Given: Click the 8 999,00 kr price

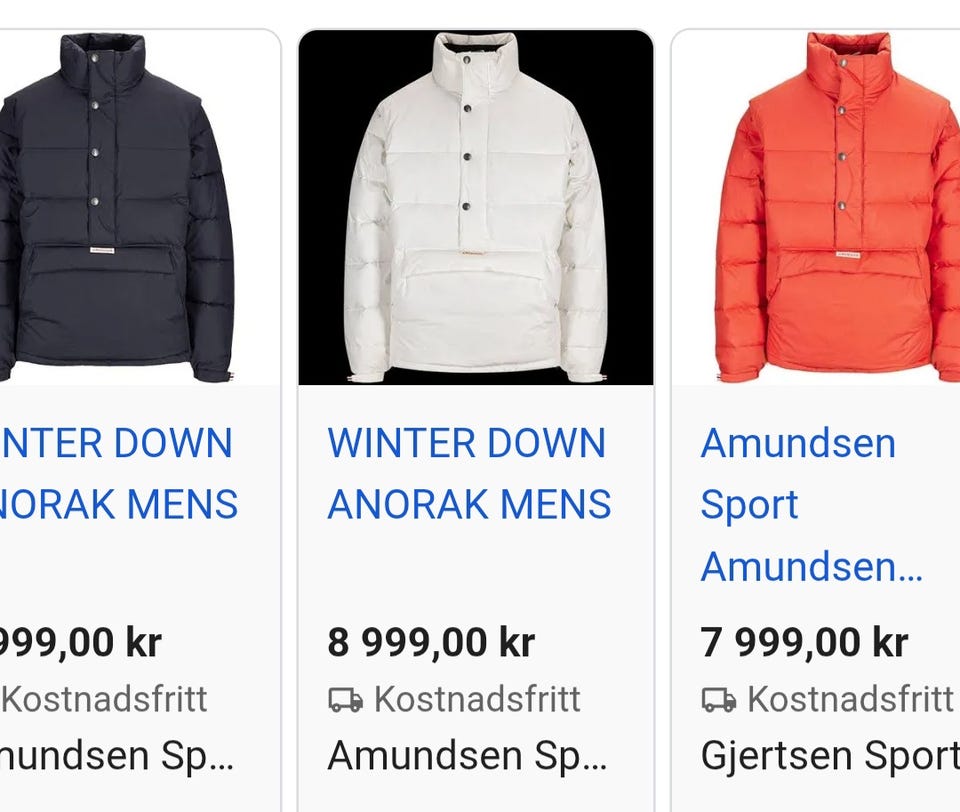Looking at the screenshot, I should click(x=432, y=642).
